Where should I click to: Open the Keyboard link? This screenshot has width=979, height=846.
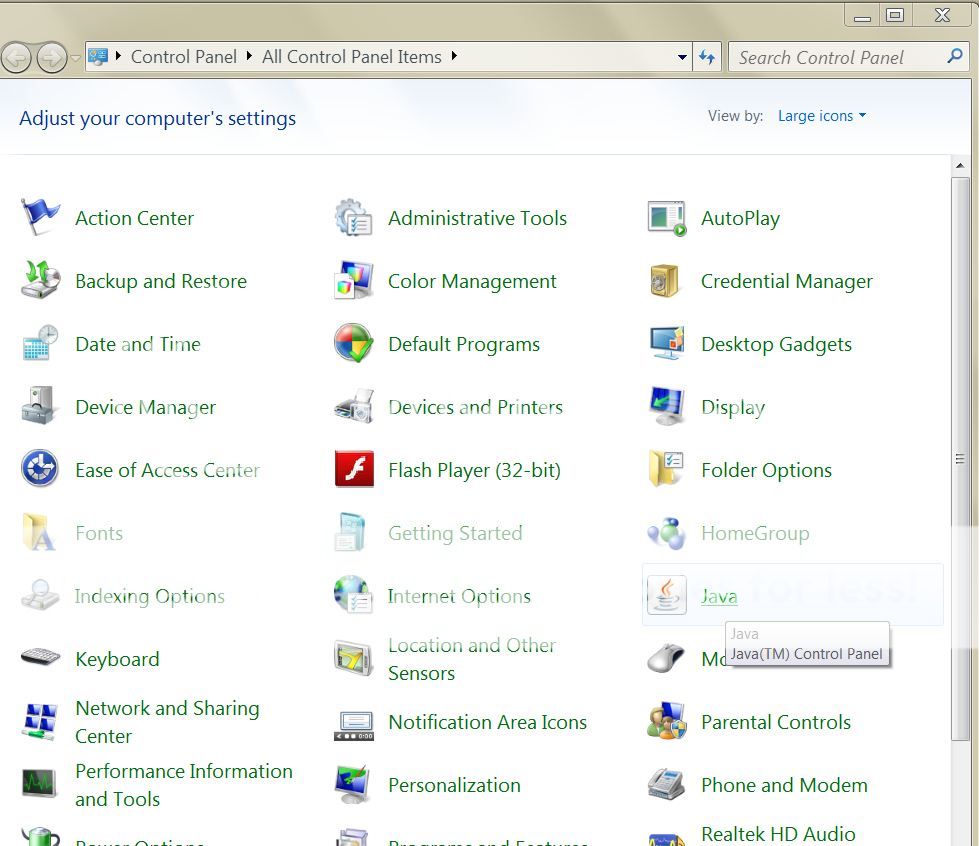click(117, 659)
